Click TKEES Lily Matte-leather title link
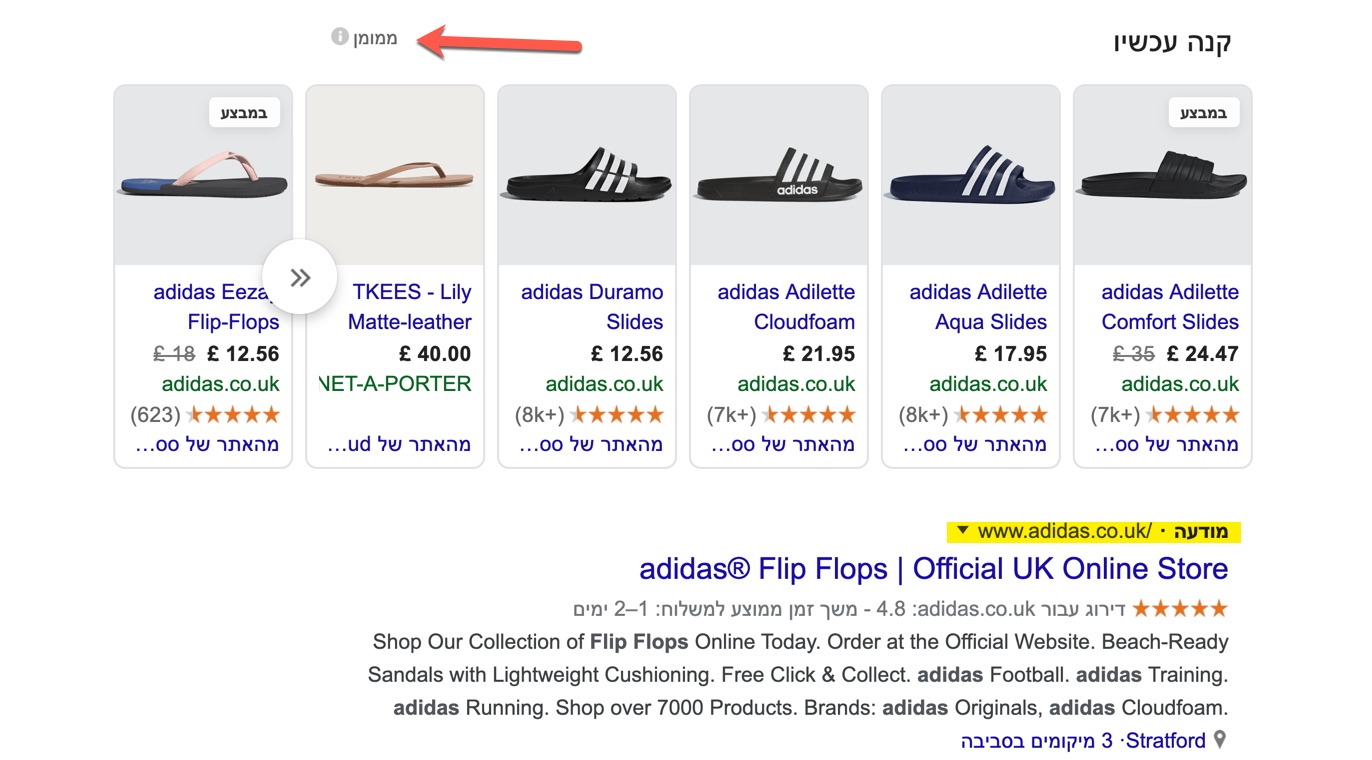The image size is (1372, 760). 410,307
